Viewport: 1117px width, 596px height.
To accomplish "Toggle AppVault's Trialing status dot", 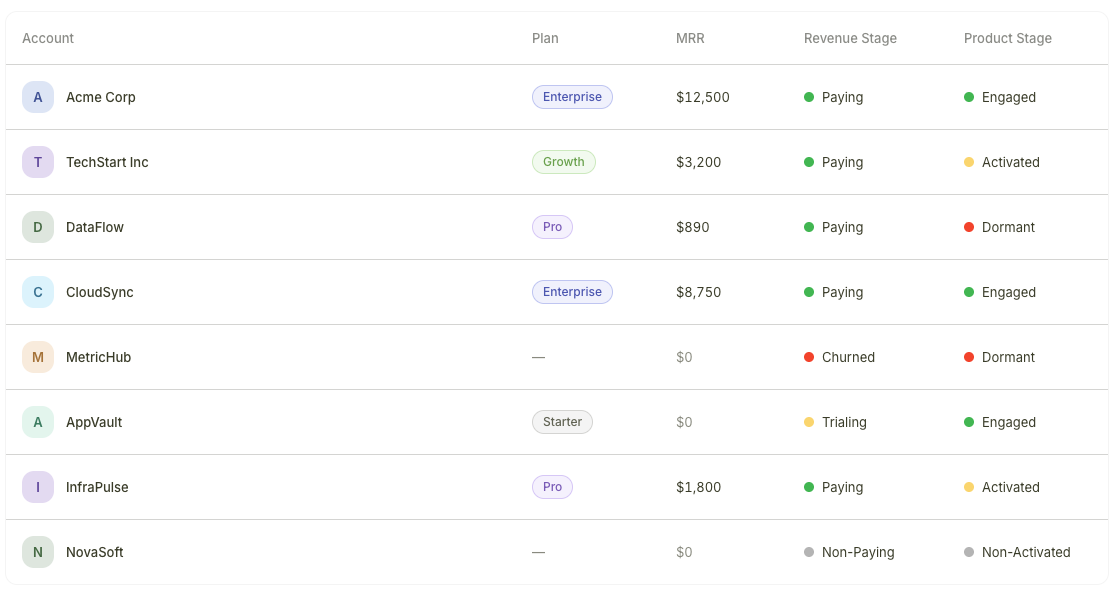I will pos(808,421).
